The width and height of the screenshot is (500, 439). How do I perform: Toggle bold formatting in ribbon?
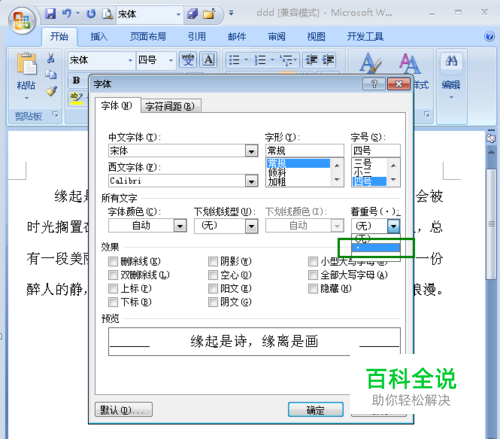click(x=77, y=80)
